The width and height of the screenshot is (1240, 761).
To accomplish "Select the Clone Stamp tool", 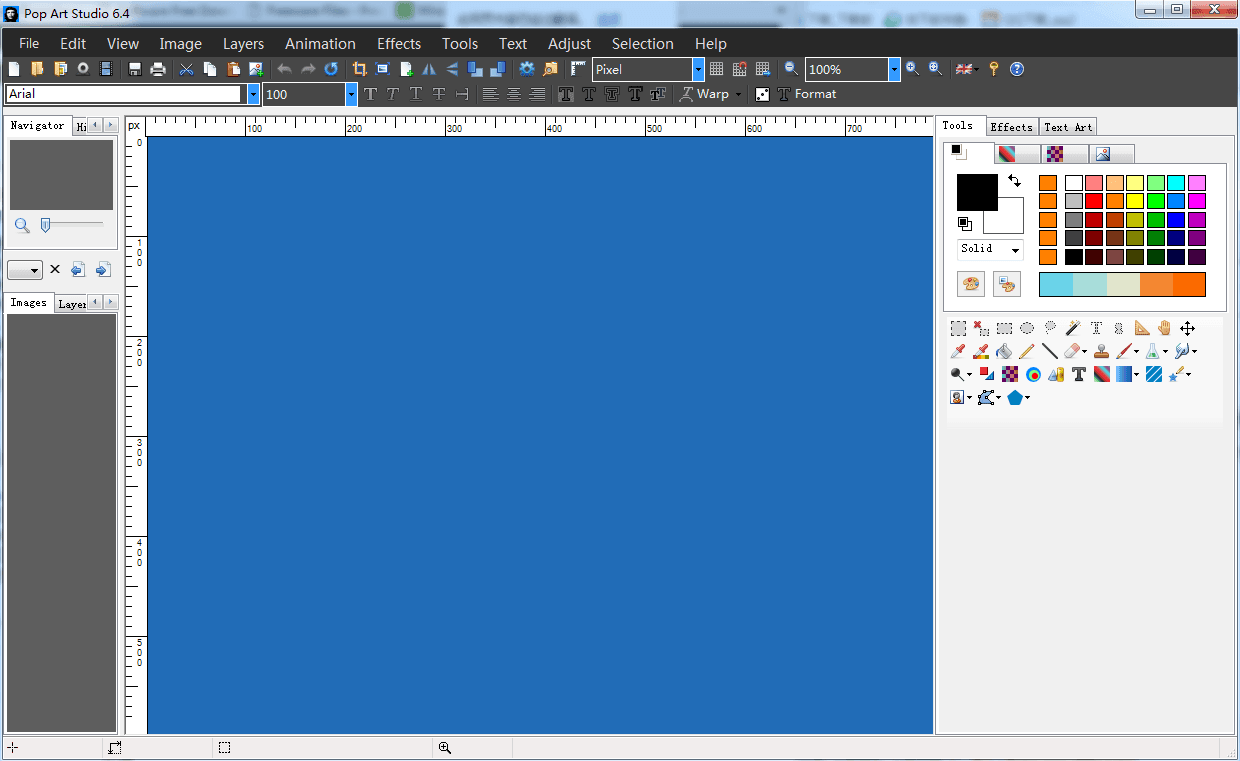I will 1101,351.
